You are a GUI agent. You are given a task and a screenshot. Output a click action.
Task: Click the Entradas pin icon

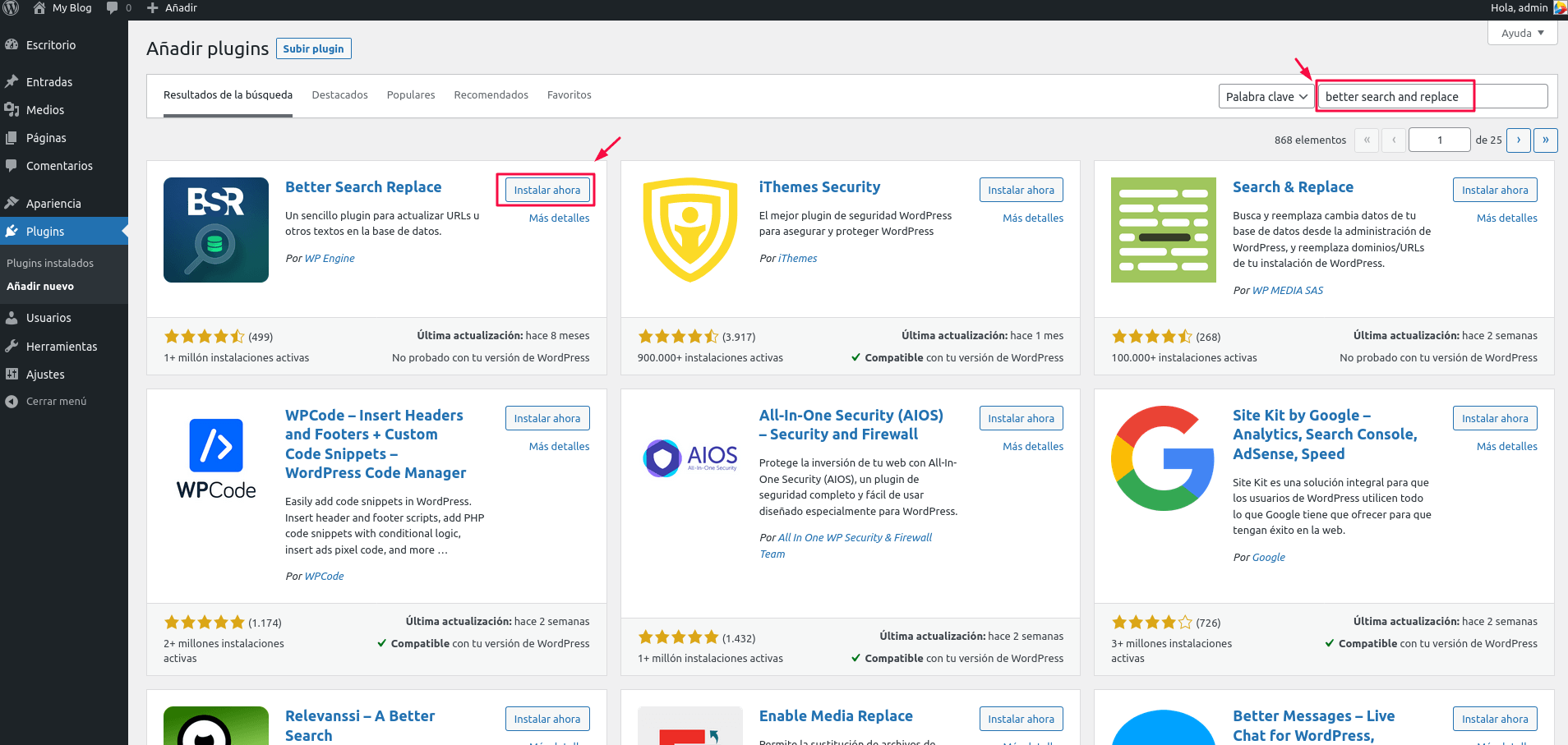click(12, 81)
